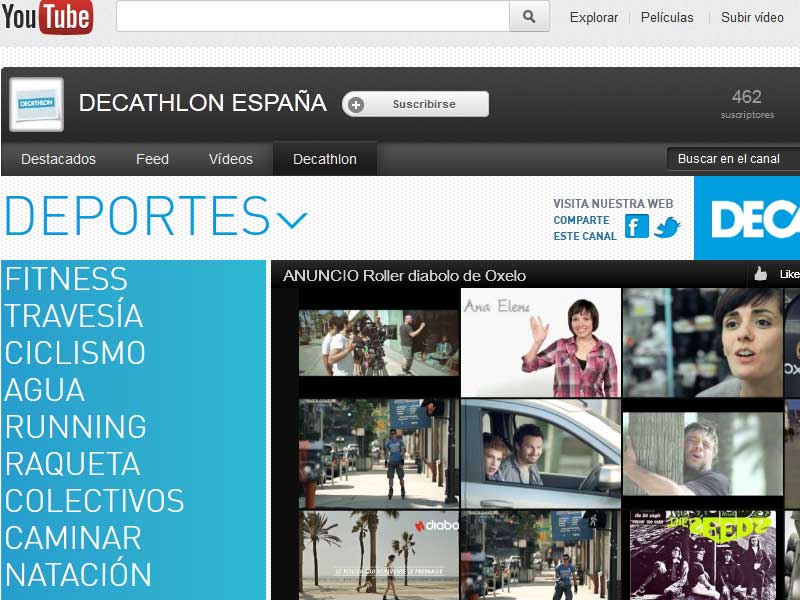Open the man hugging tree trunk thumbnail
800x600 pixels.
tap(703, 454)
